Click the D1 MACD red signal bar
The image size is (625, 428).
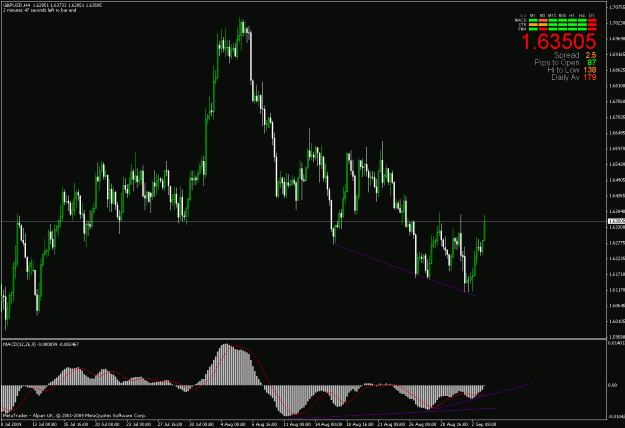[x=592, y=20]
